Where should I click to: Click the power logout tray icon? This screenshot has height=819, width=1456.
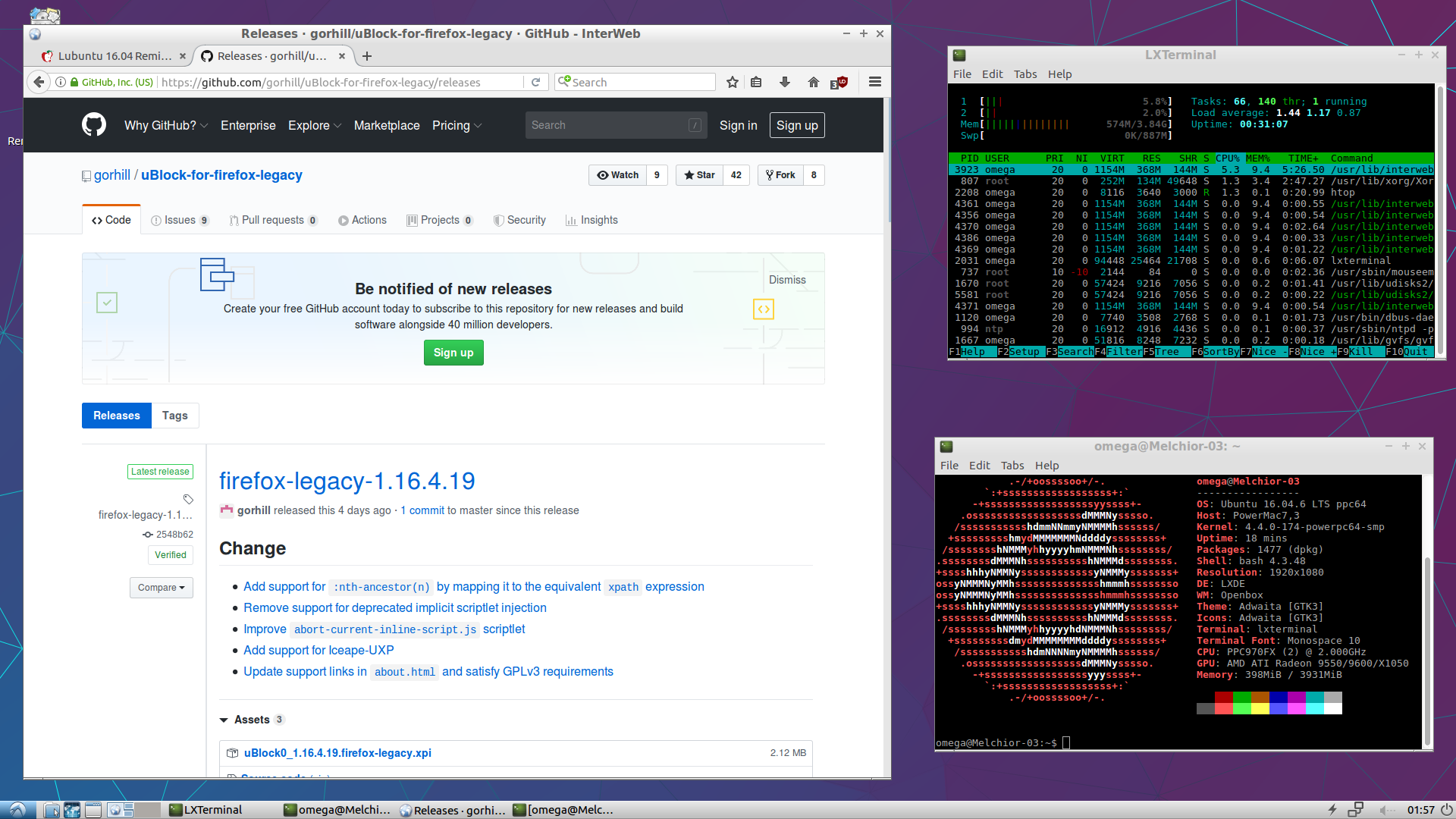point(1446,810)
